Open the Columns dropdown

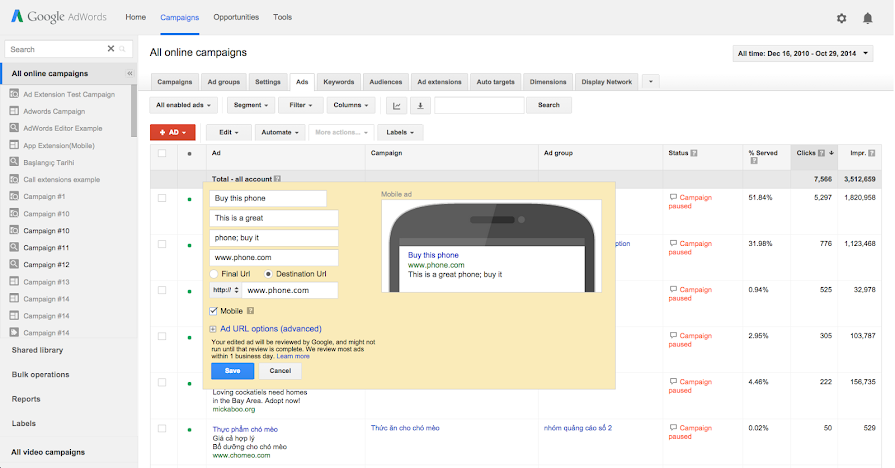point(350,105)
